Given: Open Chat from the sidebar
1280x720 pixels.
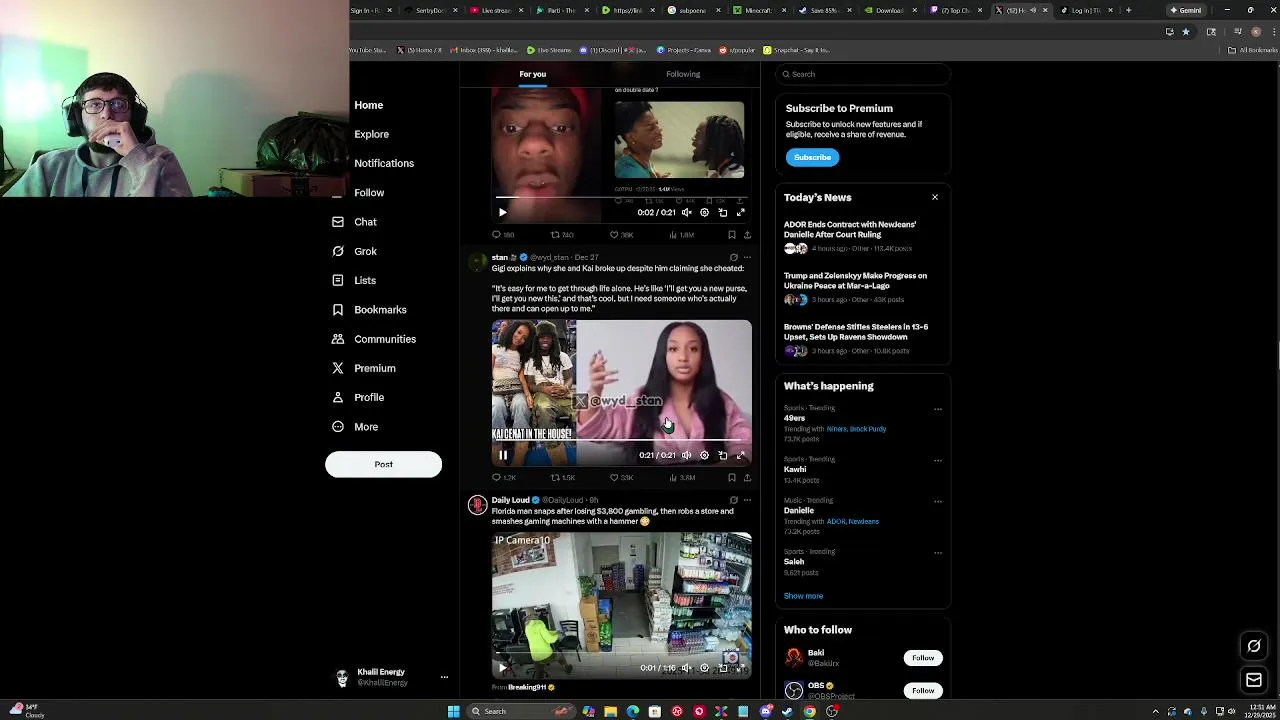Looking at the screenshot, I should click(354, 222).
